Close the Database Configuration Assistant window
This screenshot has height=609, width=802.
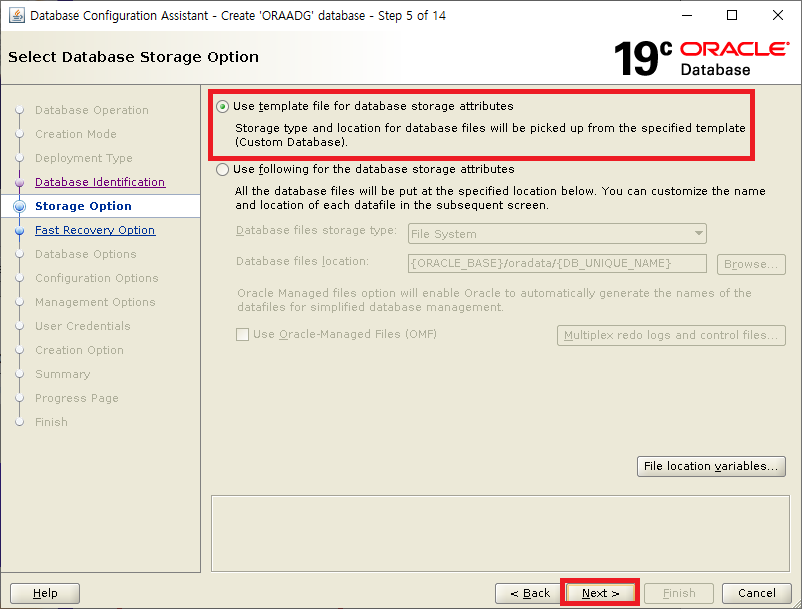point(777,15)
